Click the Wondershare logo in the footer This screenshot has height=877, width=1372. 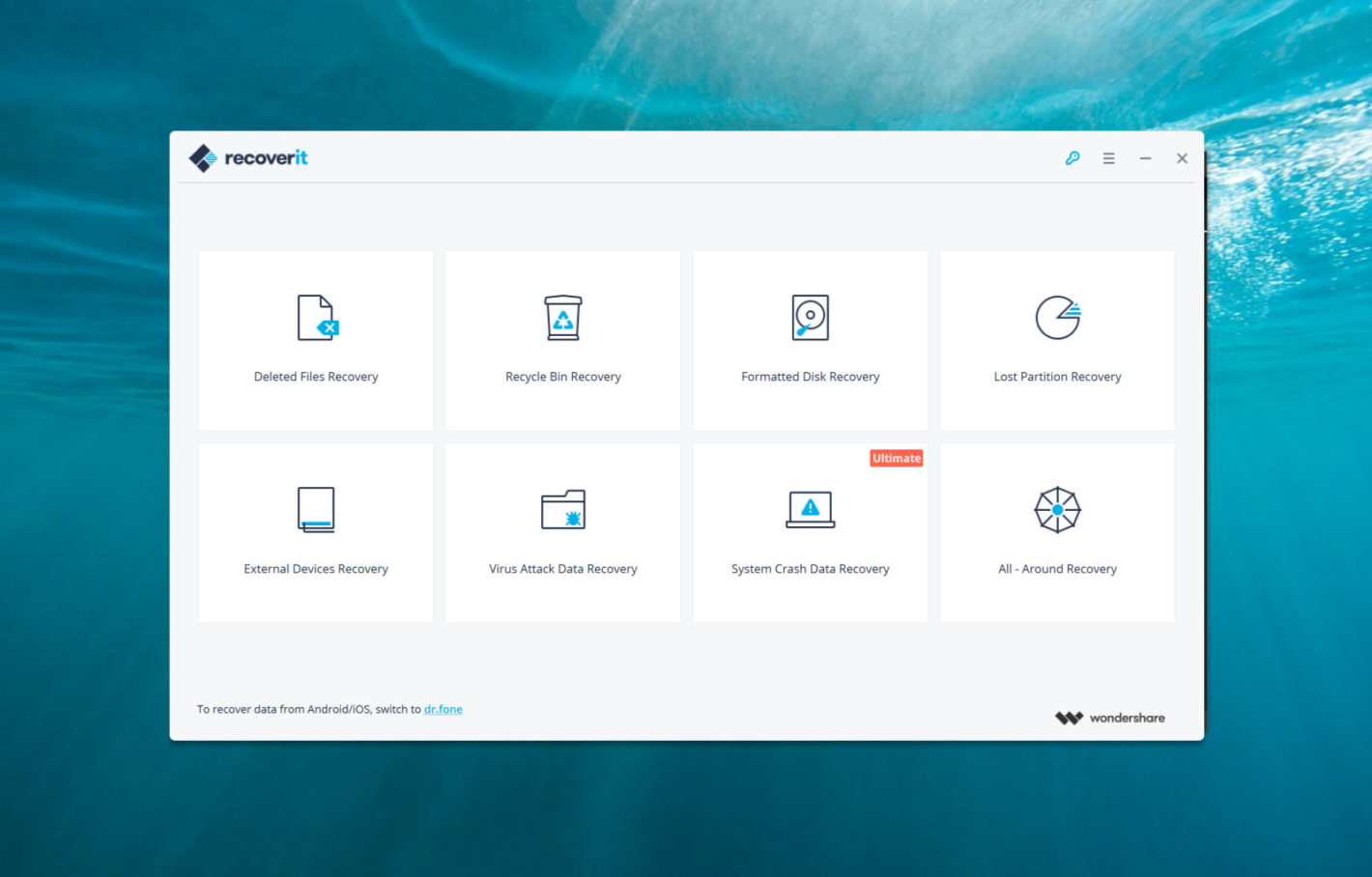point(1109,717)
